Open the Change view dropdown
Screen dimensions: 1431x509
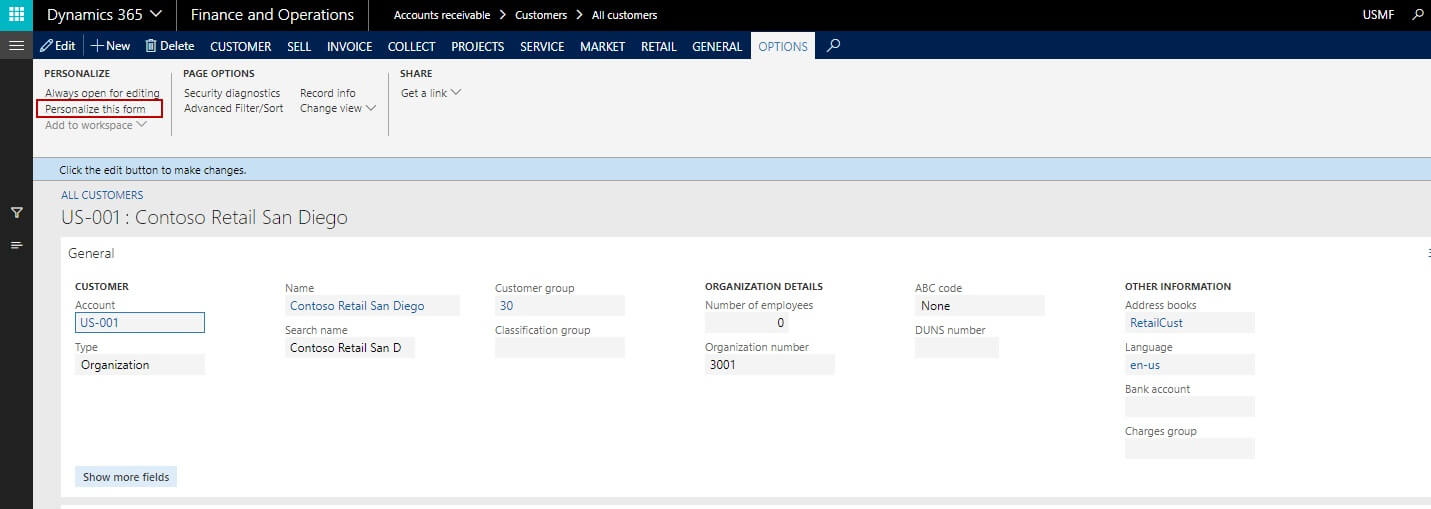point(337,108)
